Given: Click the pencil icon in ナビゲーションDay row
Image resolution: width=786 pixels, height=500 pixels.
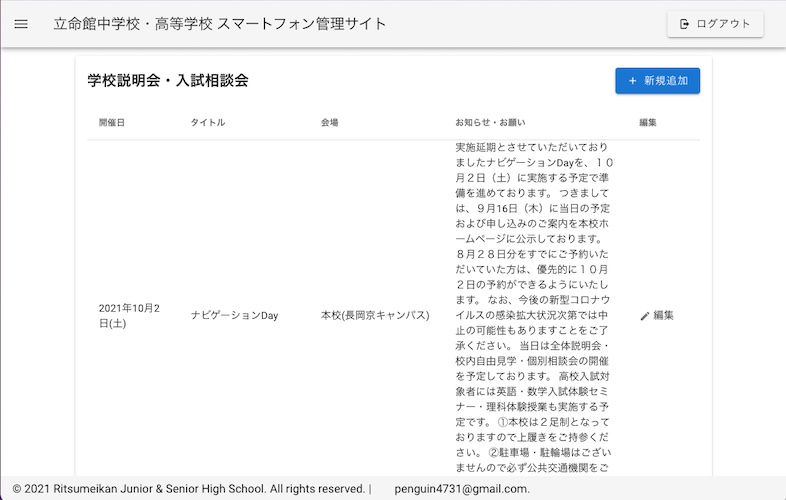Looking at the screenshot, I should (x=645, y=316).
